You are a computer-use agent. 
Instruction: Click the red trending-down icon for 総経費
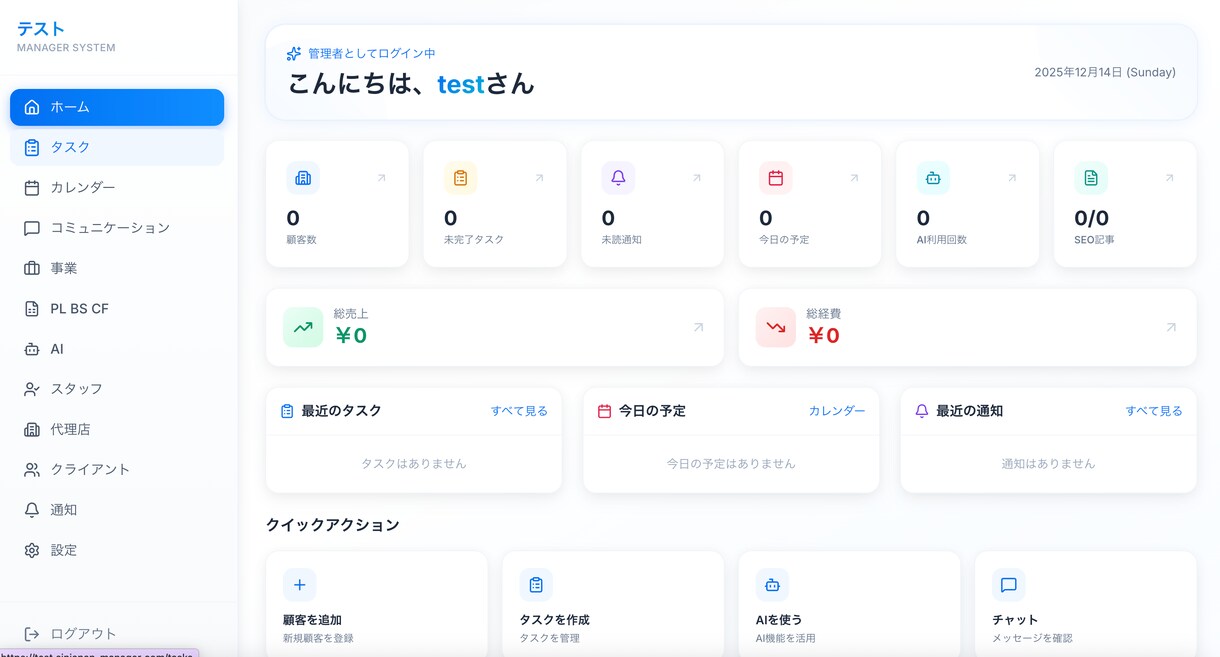(775, 327)
